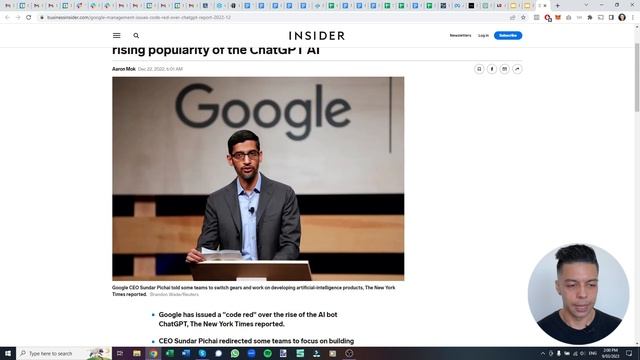Go forward in browser history
Screen dimensions: 640x360
pyautogui.click(x=18, y=18)
